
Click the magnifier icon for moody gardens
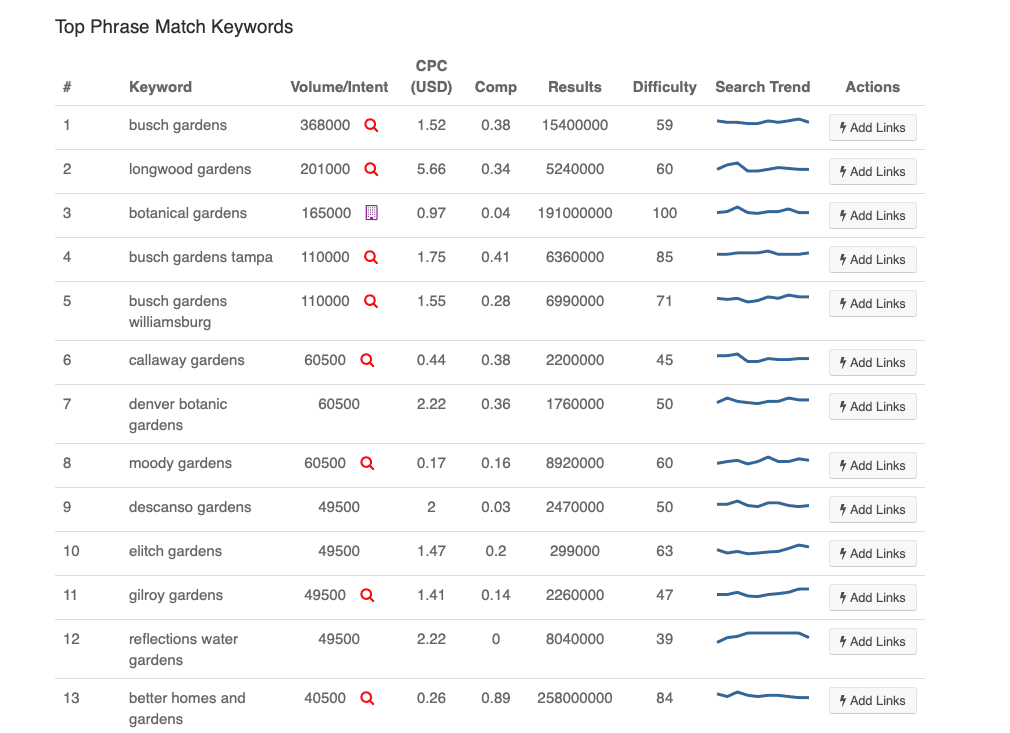[367, 463]
